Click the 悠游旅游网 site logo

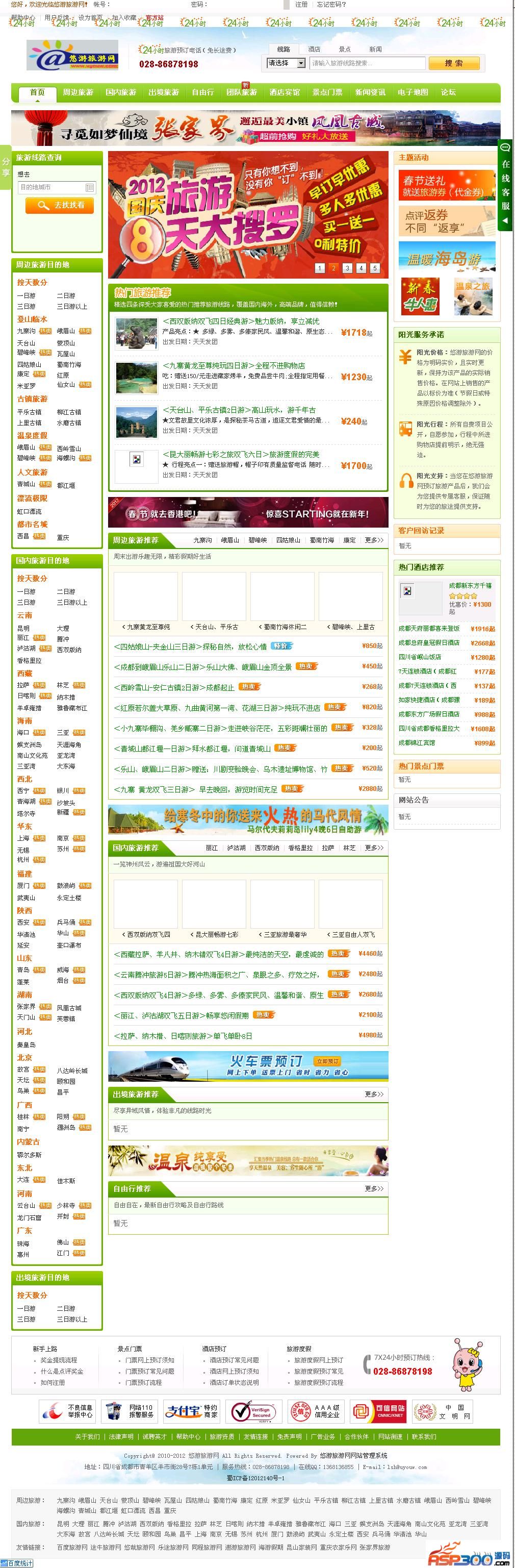72,56
